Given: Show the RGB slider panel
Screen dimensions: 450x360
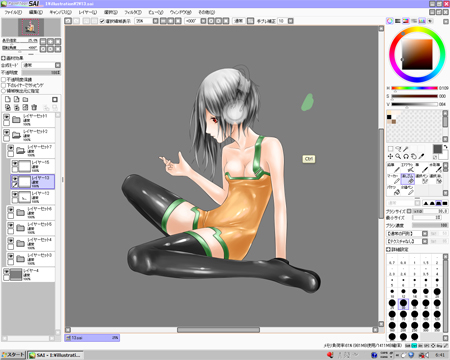Looking at the screenshot, I should 398,21.
